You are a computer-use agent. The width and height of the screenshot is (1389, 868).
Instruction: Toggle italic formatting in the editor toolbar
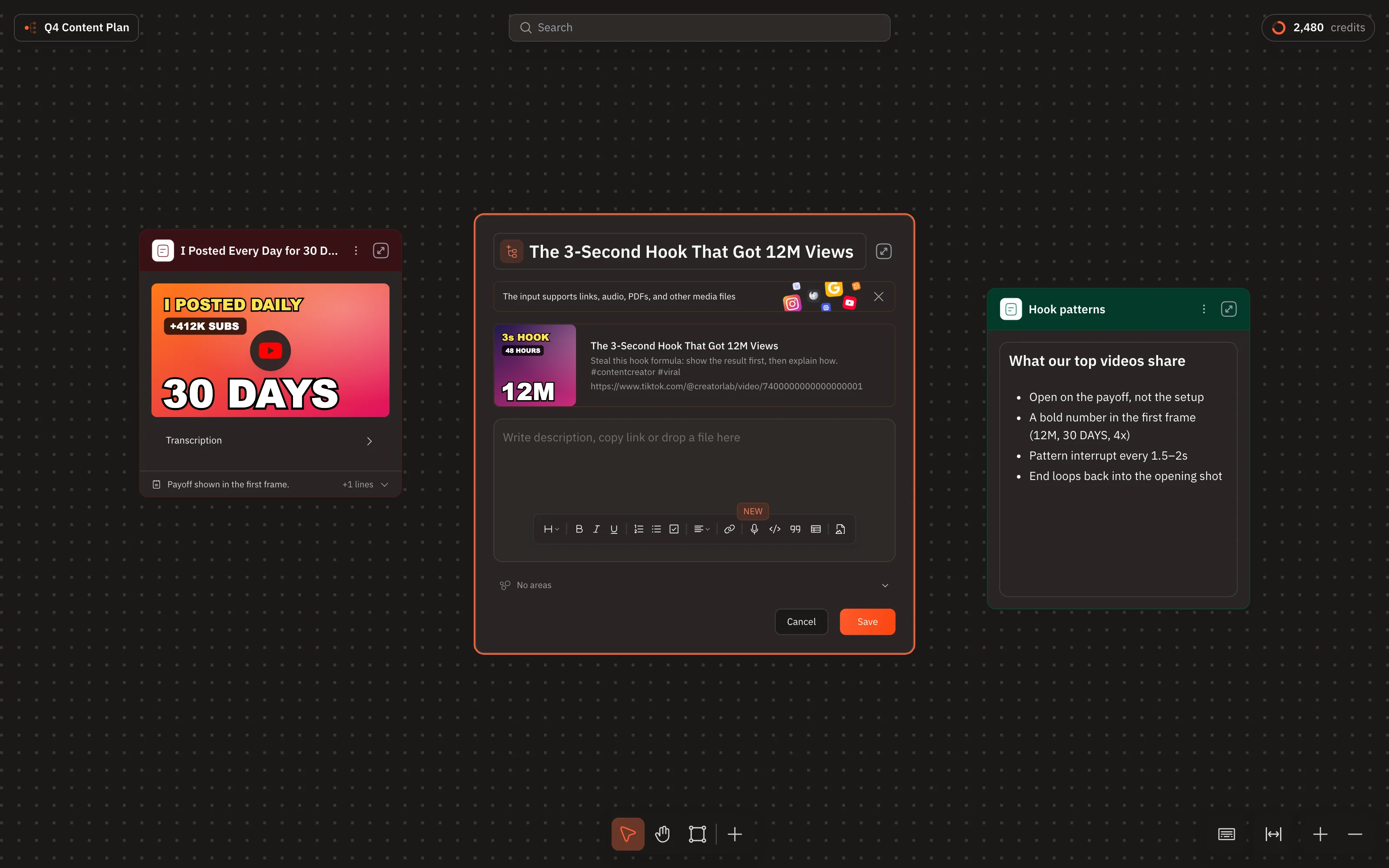(596, 529)
